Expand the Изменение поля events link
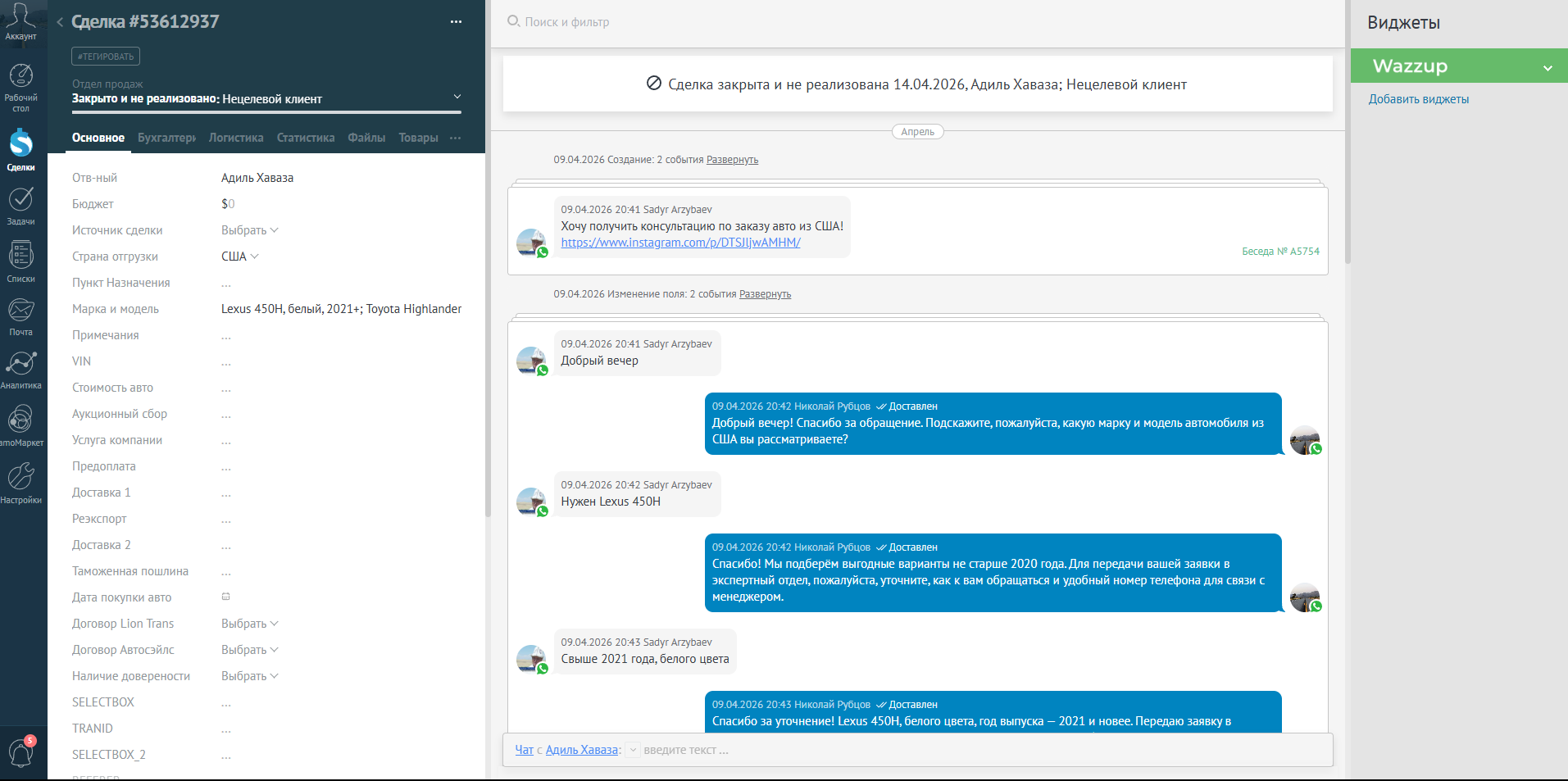 click(x=765, y=294)
